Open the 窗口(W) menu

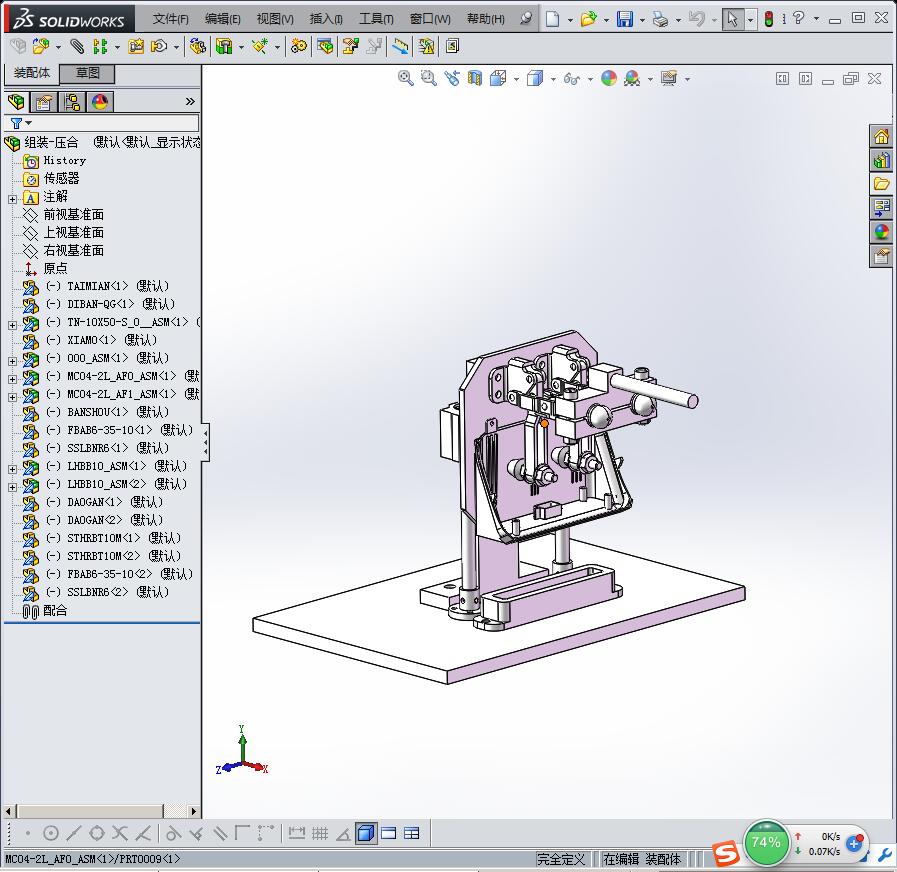[430, 19]
